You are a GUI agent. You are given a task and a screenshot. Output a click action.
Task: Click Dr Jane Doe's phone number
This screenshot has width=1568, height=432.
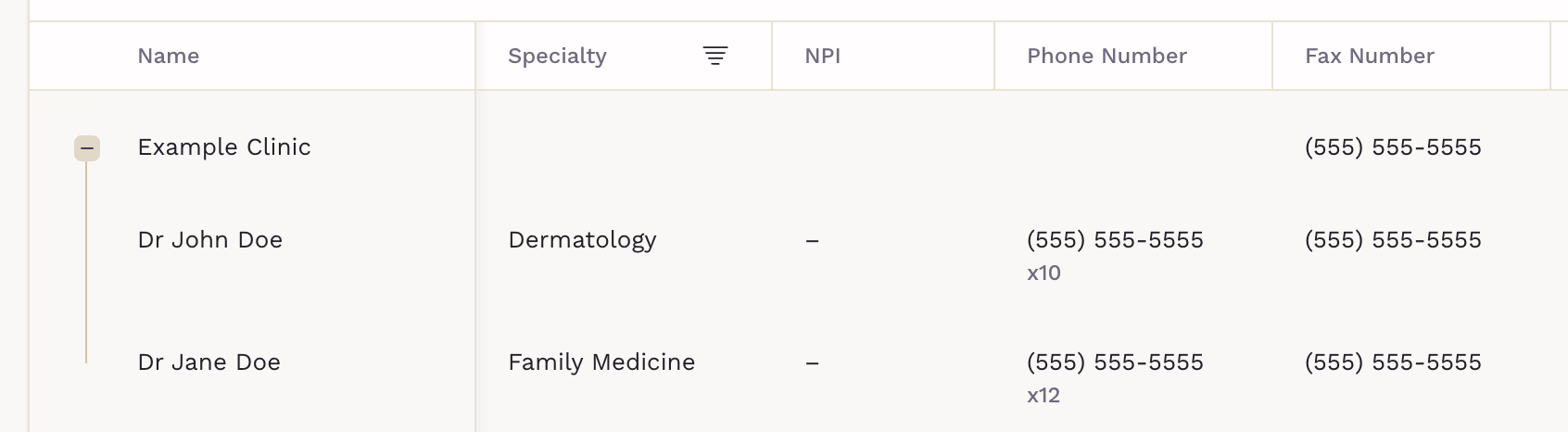point(1115,362)
